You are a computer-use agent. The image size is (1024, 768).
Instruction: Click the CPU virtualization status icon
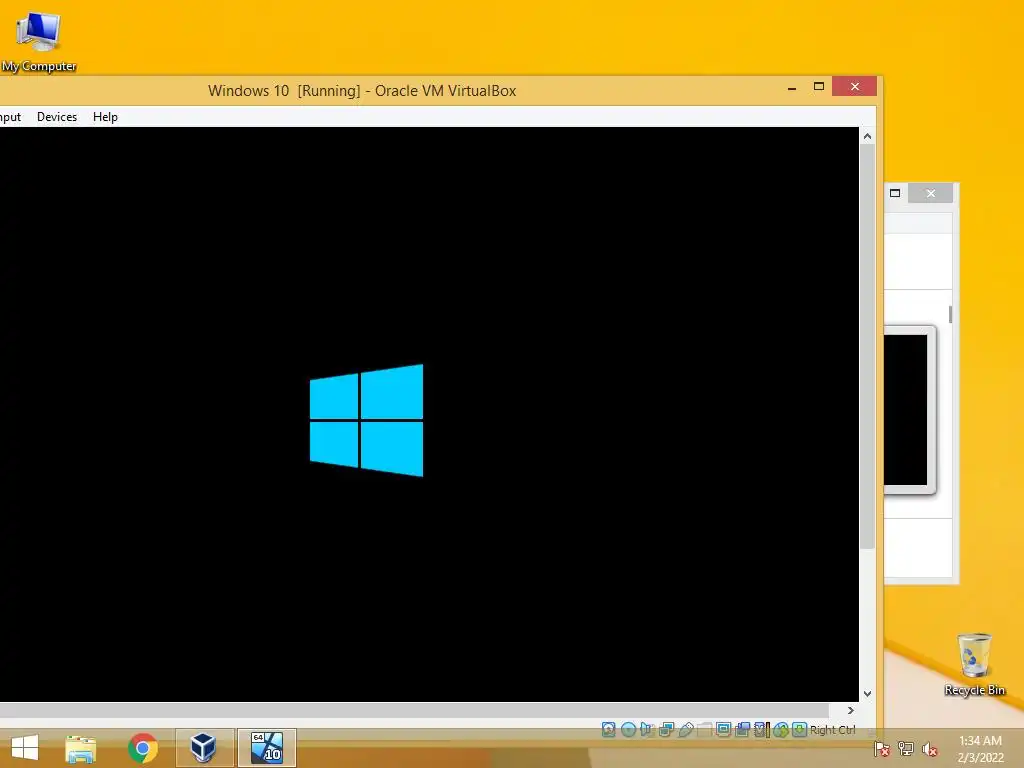[x=761, y=729]
